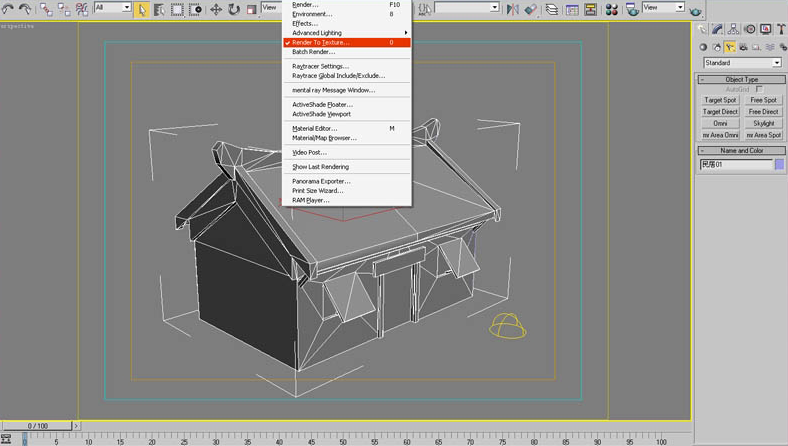Image resolution: width=788 pixels, height=446 pixels.
Task: Click the Undo arrow icon
Action: click(x=9, y=8)
